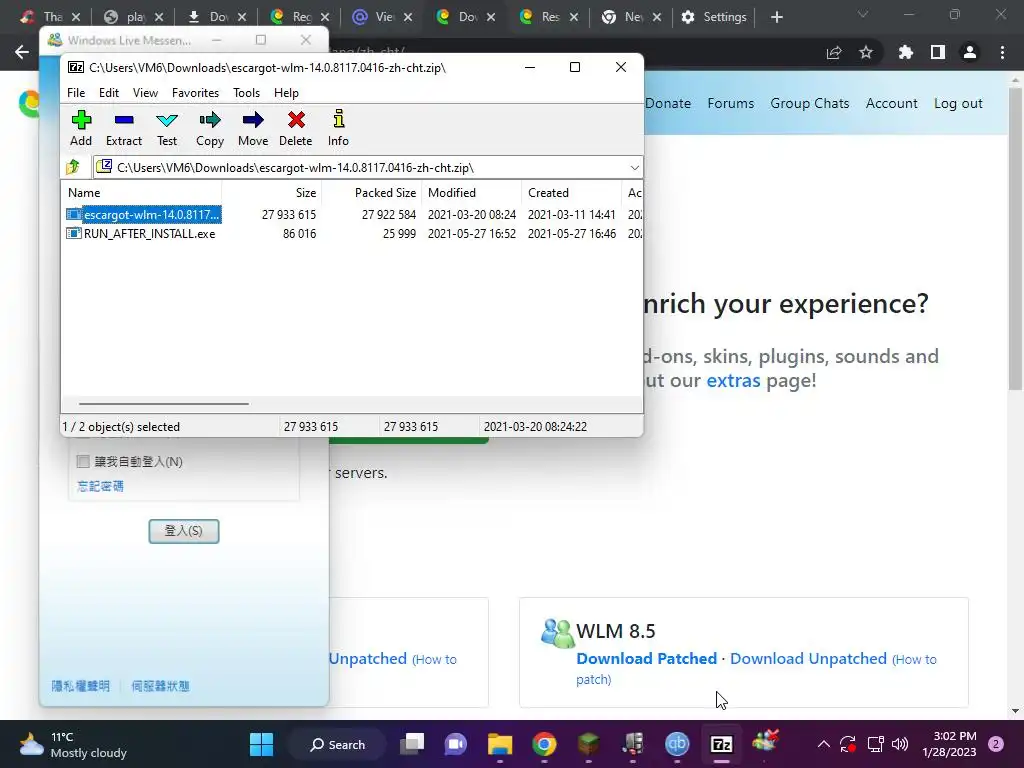Screen dimensions: 1024x768
Task: Open the Chrome tab search chevron
Action: click(863, 14)
